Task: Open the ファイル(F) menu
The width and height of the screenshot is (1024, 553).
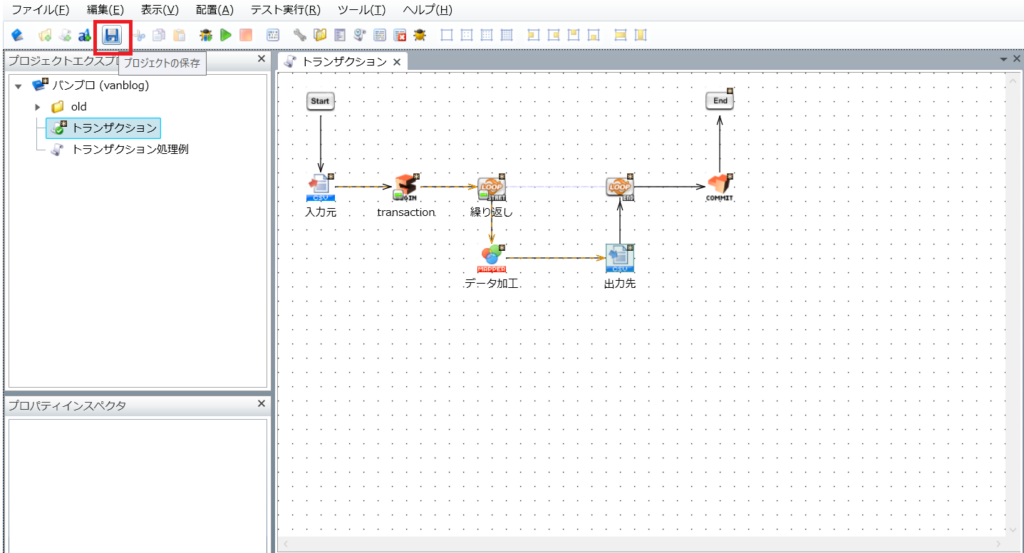Action: pyautogui.click(x=40, y=10)
